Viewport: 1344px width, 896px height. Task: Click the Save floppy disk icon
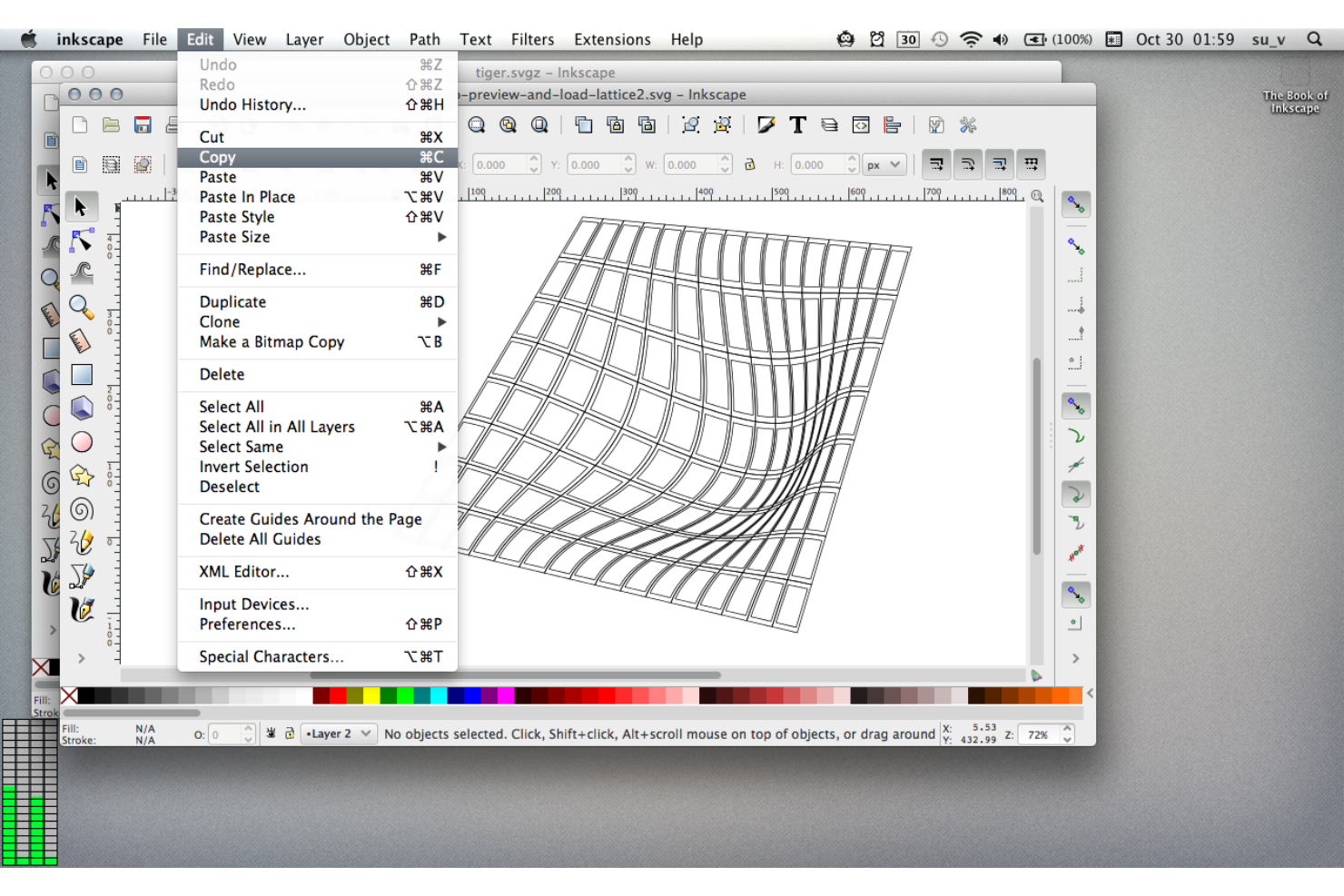tap(143, 125)
